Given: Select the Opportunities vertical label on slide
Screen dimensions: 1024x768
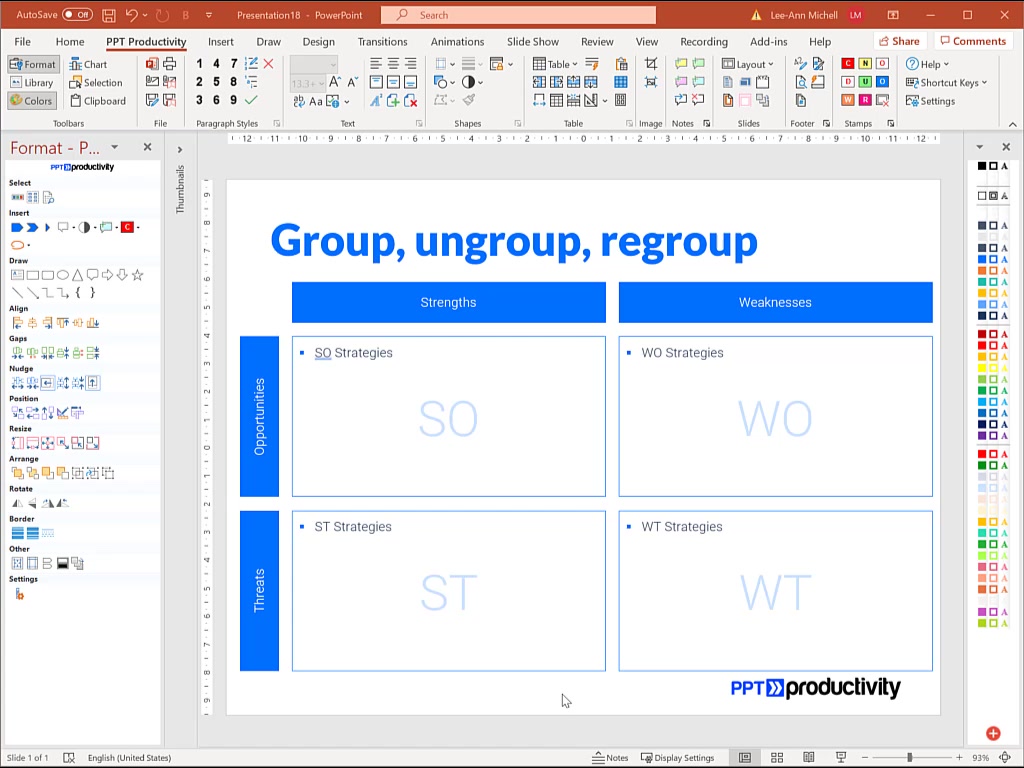Looking at the screenshot, I should point(259,417).
